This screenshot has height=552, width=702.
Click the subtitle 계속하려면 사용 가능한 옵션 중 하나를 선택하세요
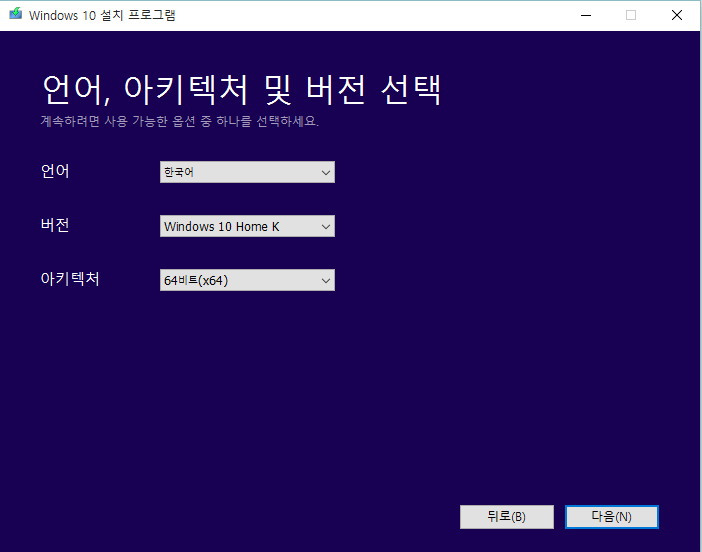coord(180,121)
